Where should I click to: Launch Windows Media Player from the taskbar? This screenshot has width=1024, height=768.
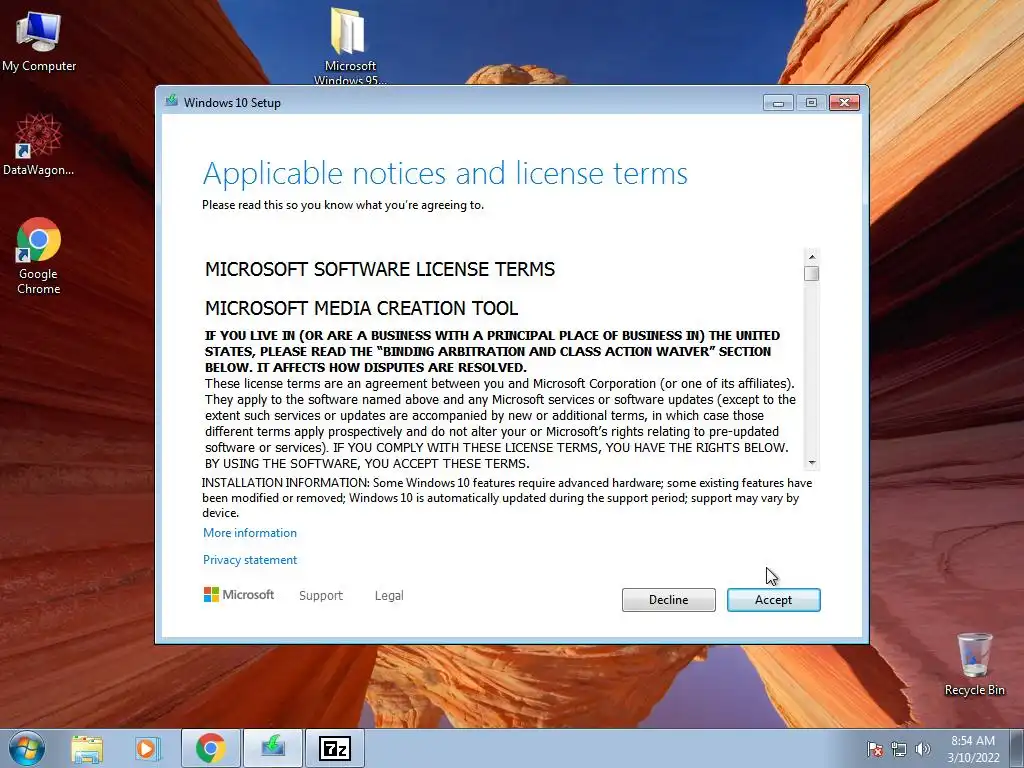(x=147, y=748)
